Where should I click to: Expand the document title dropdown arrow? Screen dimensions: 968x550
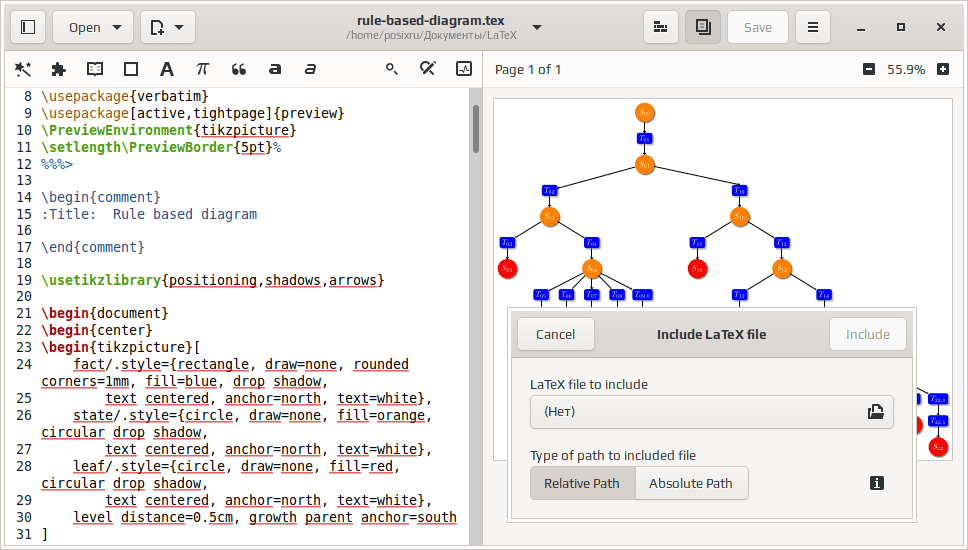tap(537, 27)
